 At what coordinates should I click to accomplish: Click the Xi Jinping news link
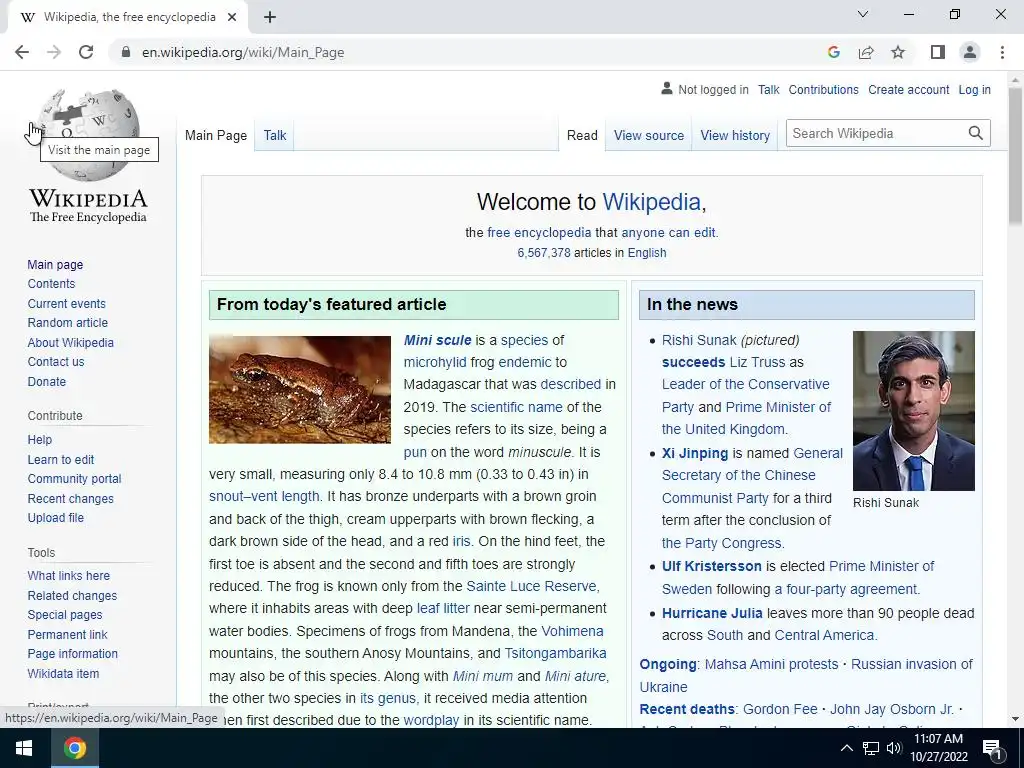(x=695, y=453)
